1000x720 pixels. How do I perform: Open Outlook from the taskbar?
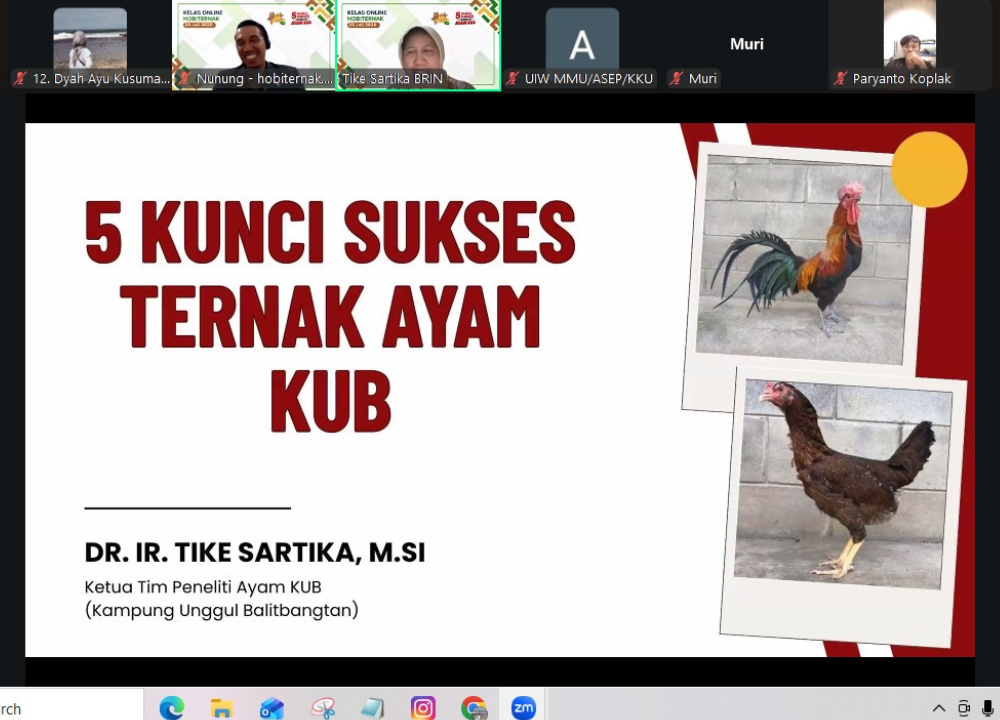272,709
